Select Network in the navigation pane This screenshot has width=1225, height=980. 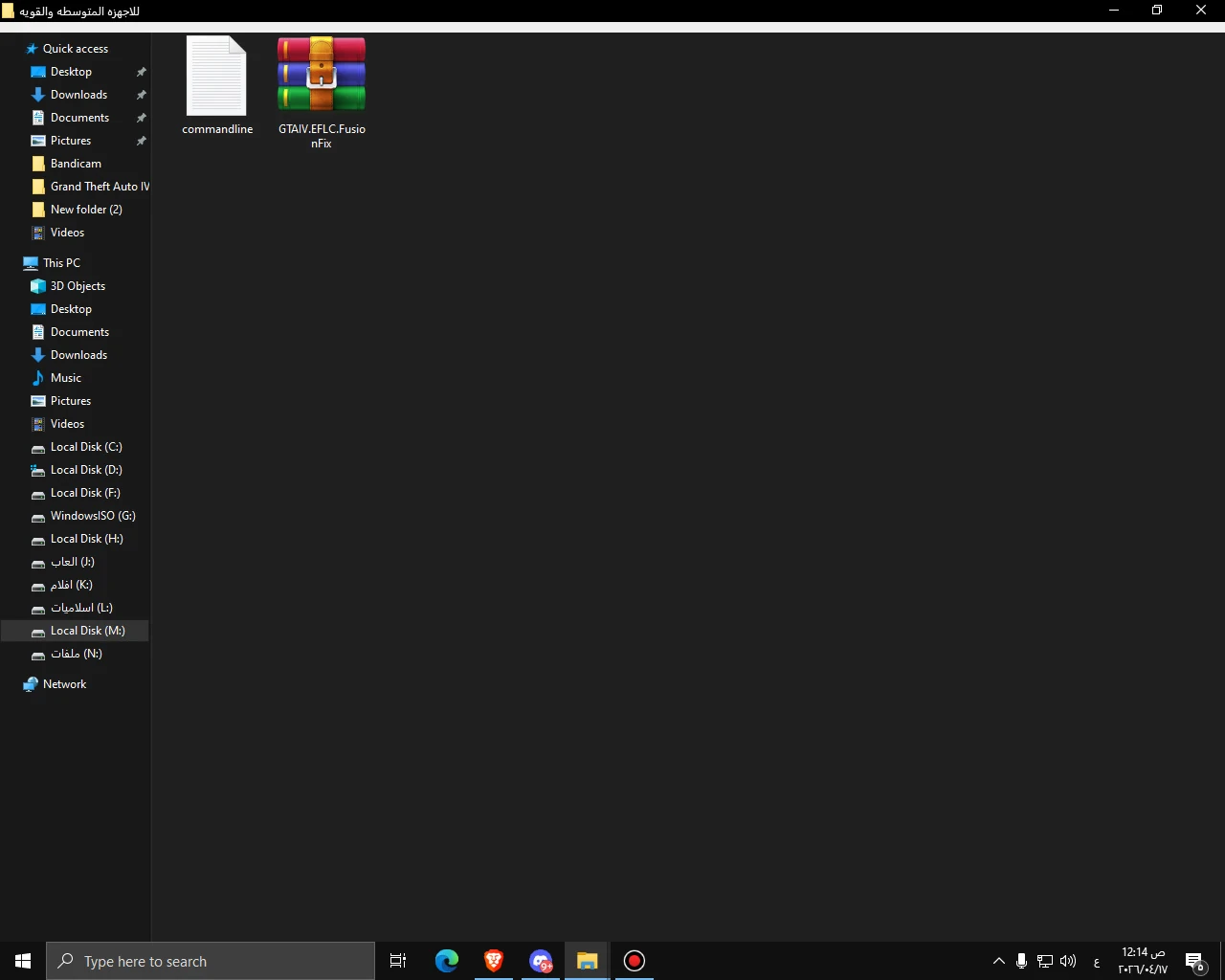pos(64,684)
